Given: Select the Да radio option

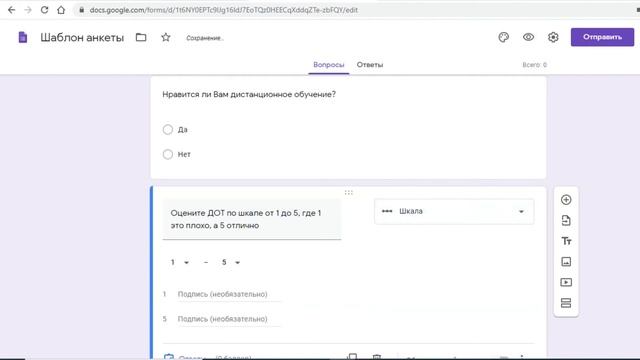Looking at the screenshot, I should (168, 129).
